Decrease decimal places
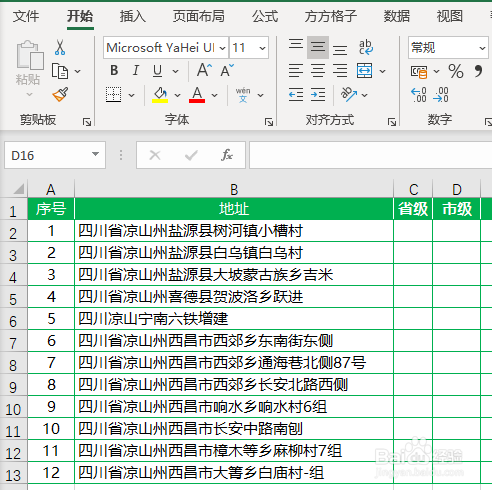492x490 pixels. coord(441,95)
